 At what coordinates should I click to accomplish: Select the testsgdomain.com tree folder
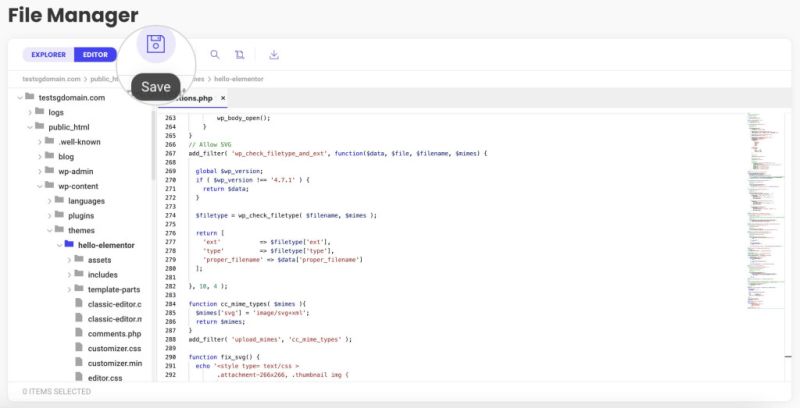click(x=72, y=97)
